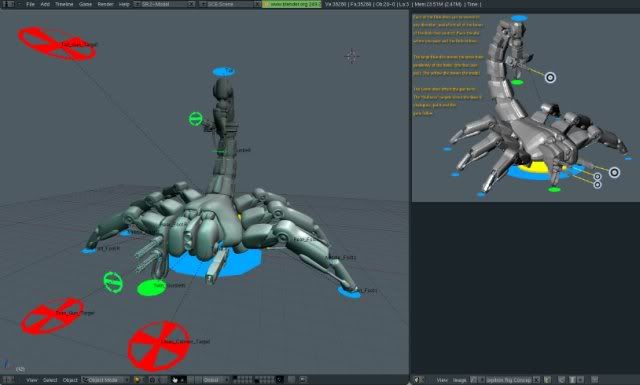The image size is (640, 385).
Task: Click the manipulator hand icon
Action: pyautogui.click(x=175, y=380)
